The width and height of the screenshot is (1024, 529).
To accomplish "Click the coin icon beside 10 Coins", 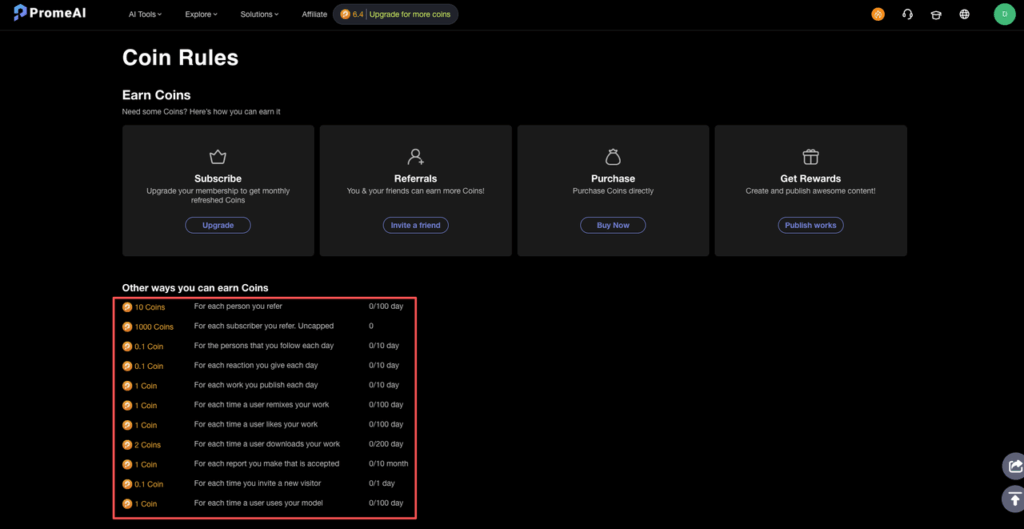I will (127, 307).
